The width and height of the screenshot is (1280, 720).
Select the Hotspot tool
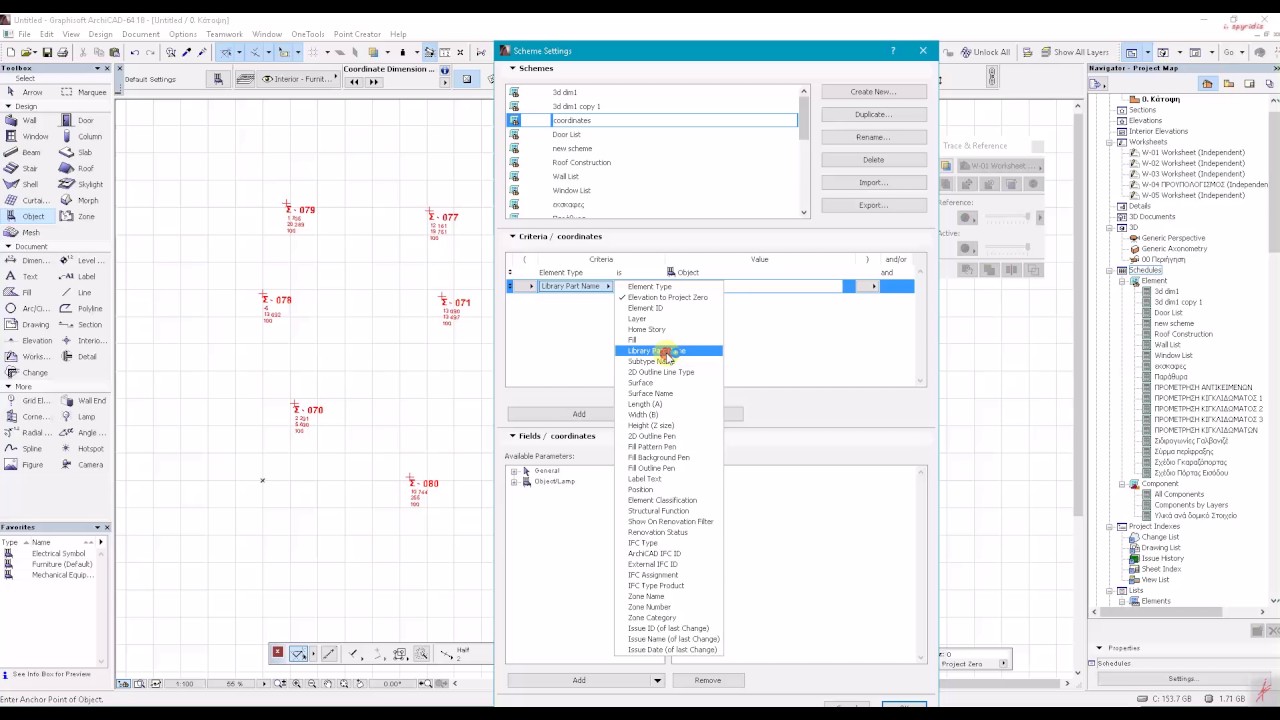coord(82,448)
